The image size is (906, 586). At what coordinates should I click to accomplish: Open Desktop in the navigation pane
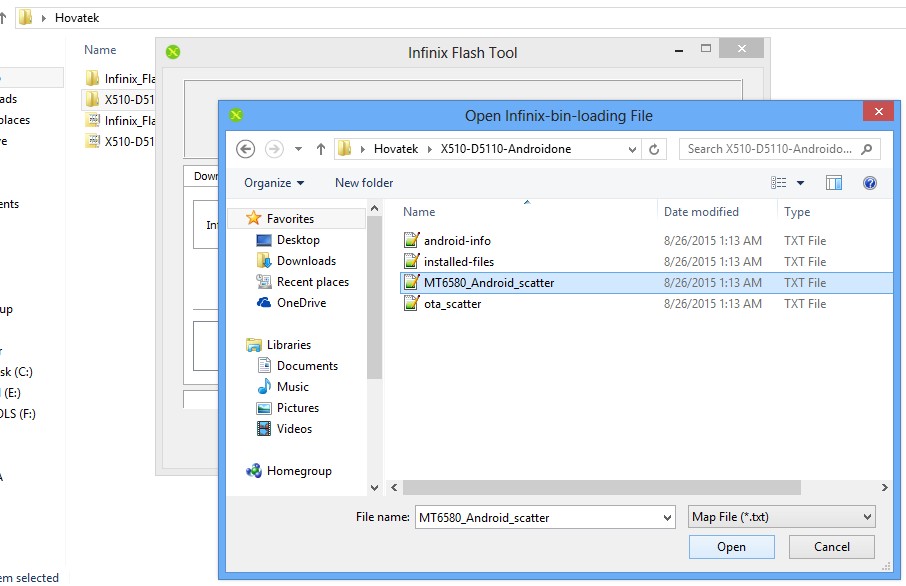[298, 240]
